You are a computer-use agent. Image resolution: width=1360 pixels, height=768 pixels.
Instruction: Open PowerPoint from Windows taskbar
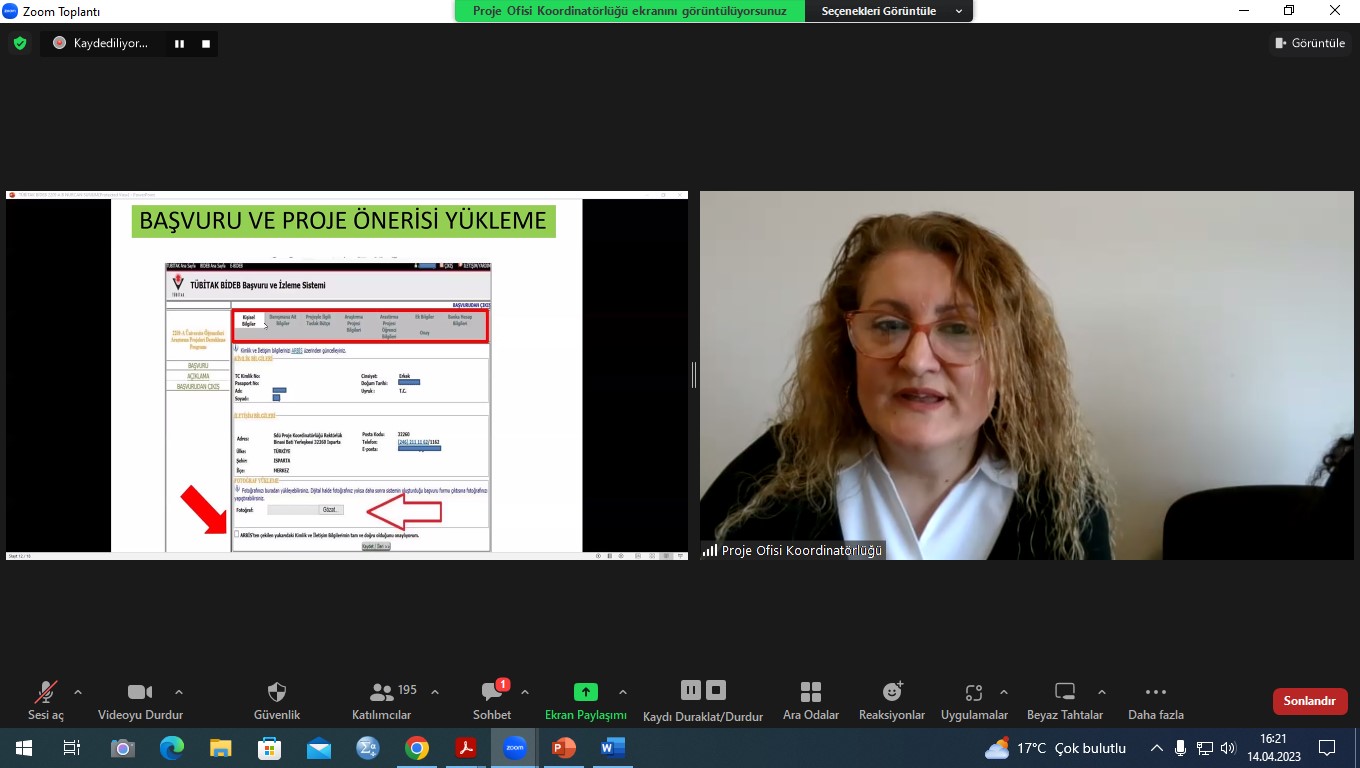564,748
